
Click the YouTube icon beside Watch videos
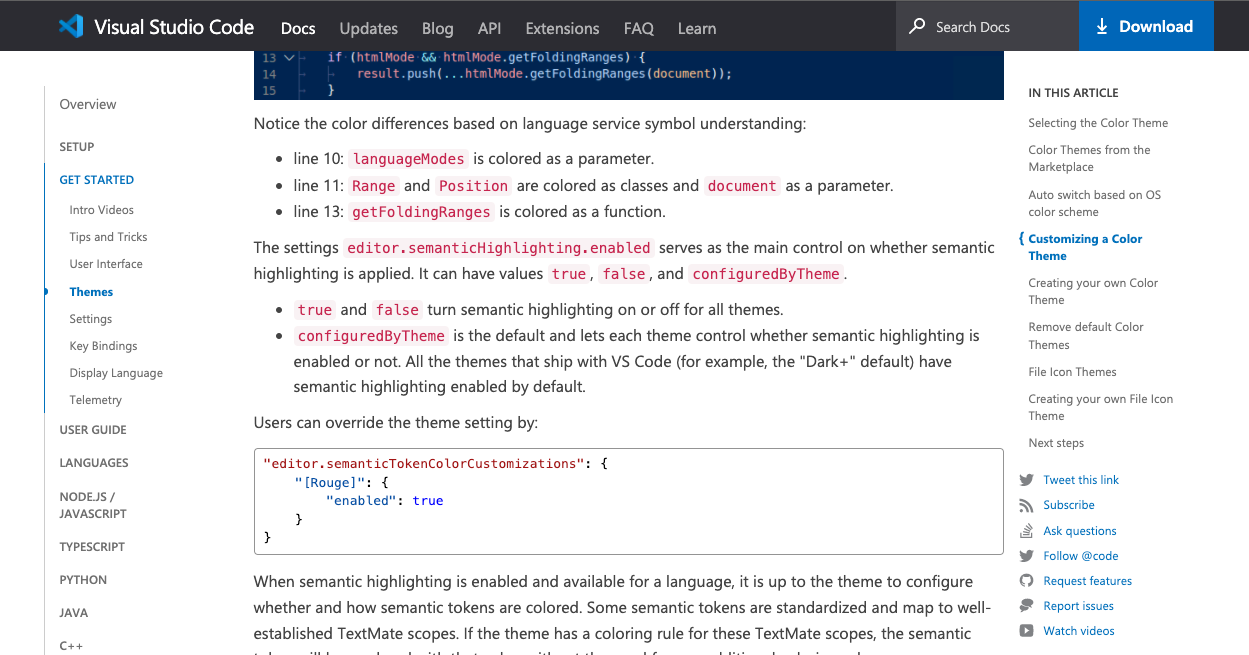(x=1026, y=631)
